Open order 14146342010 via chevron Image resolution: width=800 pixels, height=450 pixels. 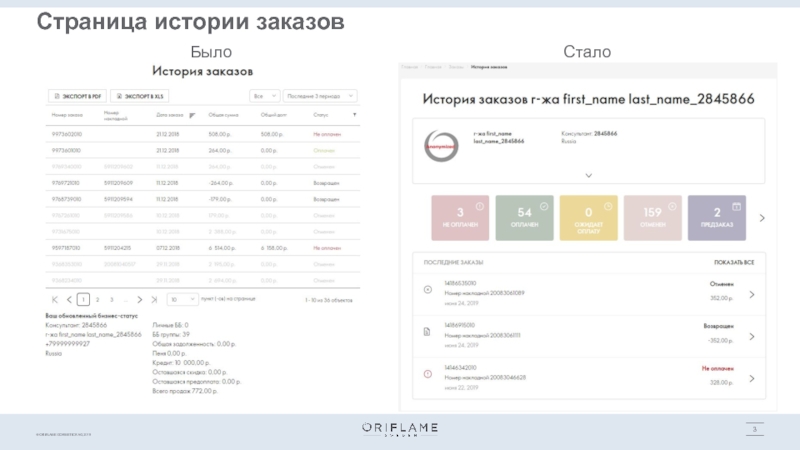[x=752, y=379]
